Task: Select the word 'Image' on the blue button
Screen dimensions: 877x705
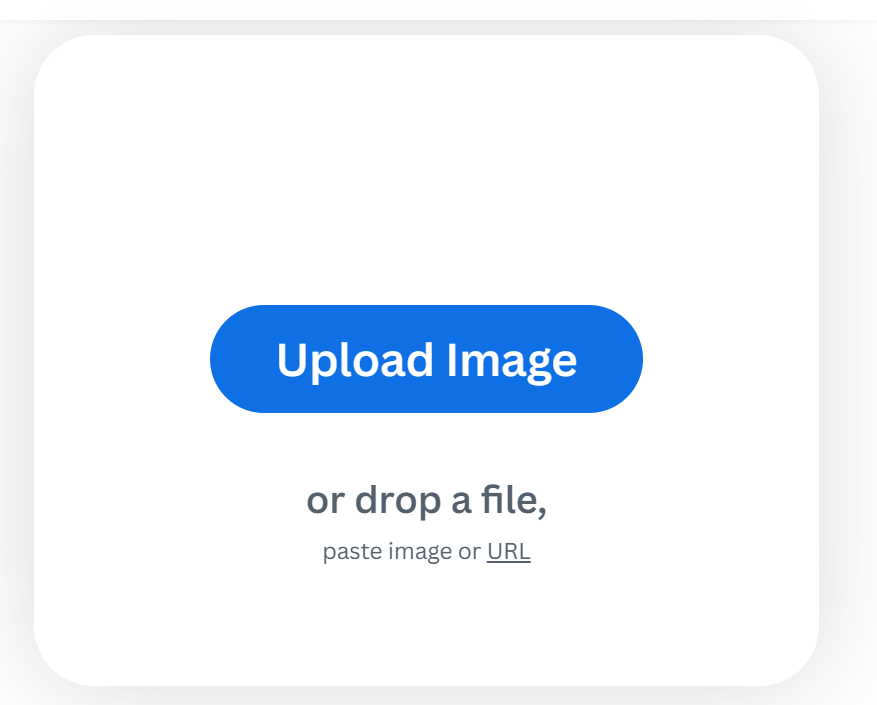Action: pos(512,361)
